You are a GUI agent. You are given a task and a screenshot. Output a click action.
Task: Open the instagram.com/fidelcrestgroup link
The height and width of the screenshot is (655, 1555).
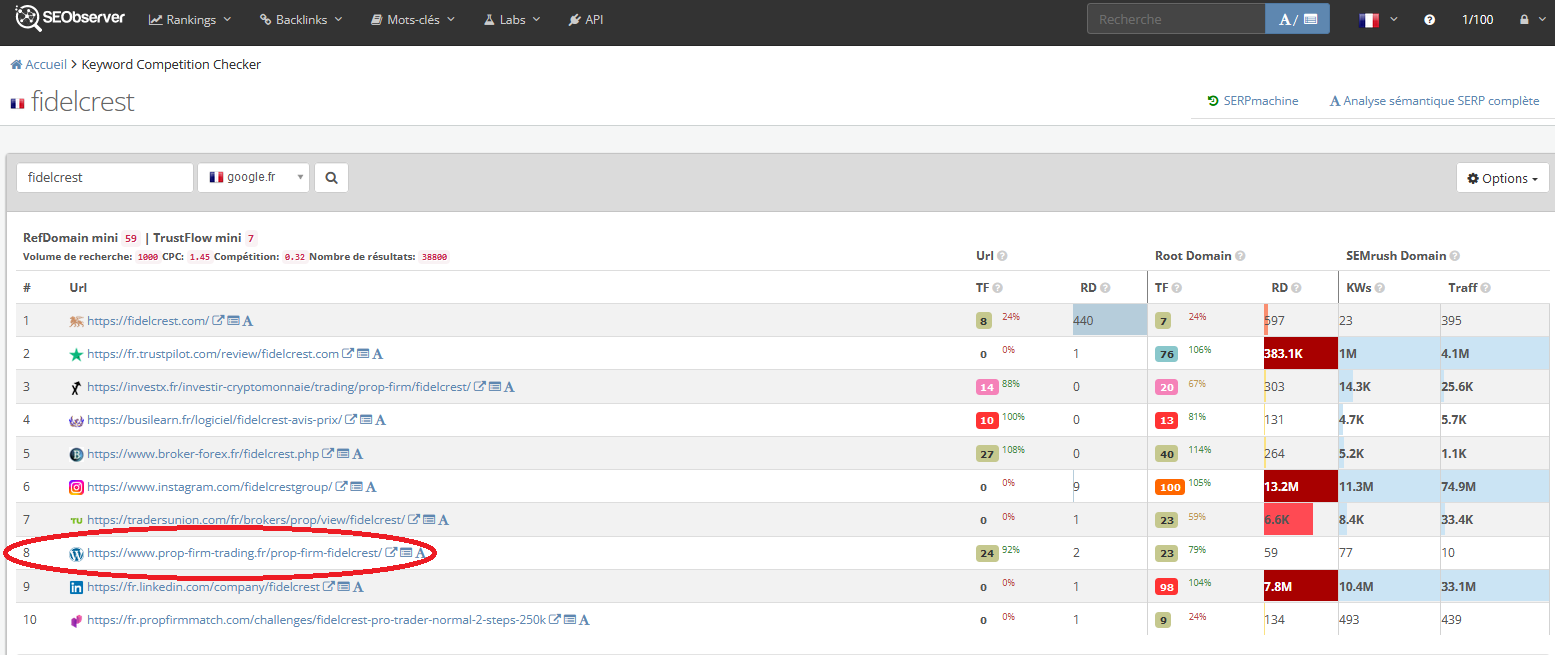point(209,487)
